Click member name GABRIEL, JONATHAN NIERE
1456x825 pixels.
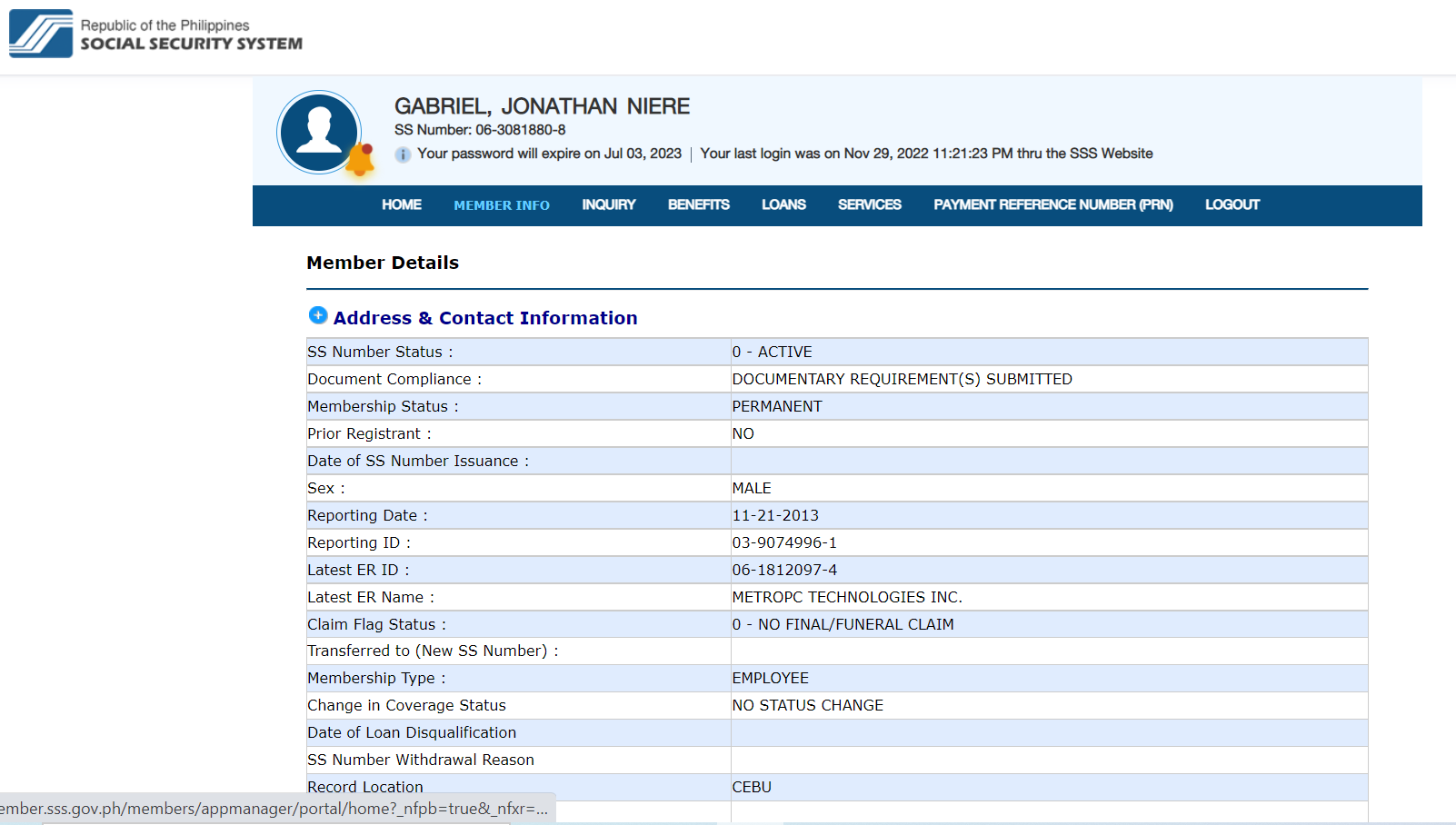pyautogui.click(x=542, y=106)
